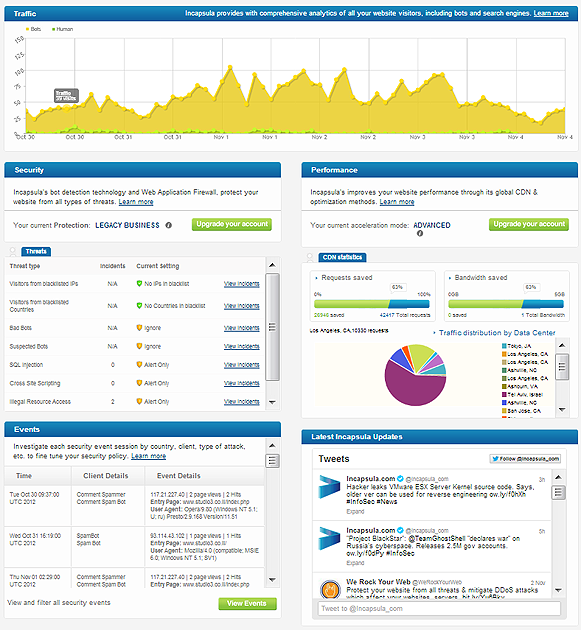The height and width of the screenshot is (630, 581).
Task: Click the orange shield icon in SQL Injection row
Action: tap(139, 365)
